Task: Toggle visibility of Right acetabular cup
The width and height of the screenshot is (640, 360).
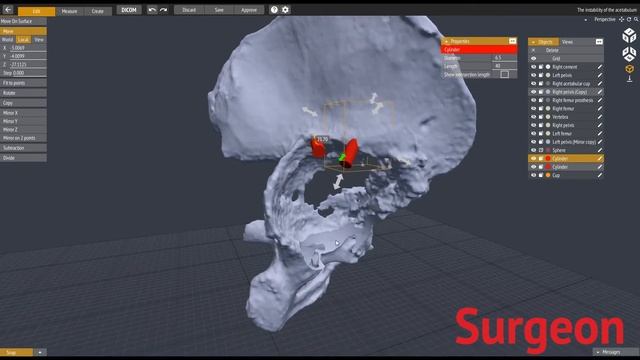Action: [533, 84]
